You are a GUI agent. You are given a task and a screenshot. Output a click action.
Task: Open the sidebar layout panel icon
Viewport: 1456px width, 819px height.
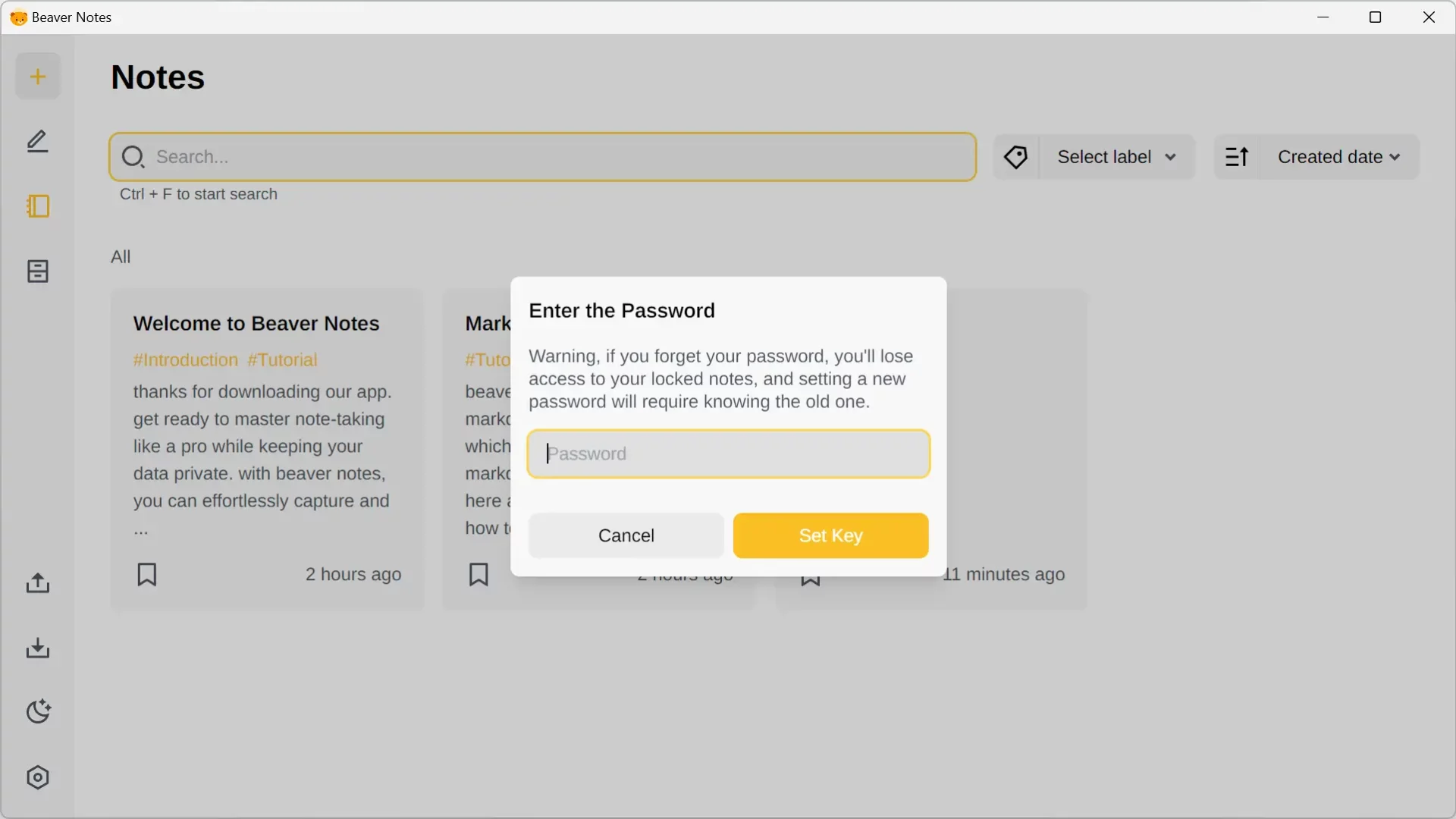tap(37, 206)
